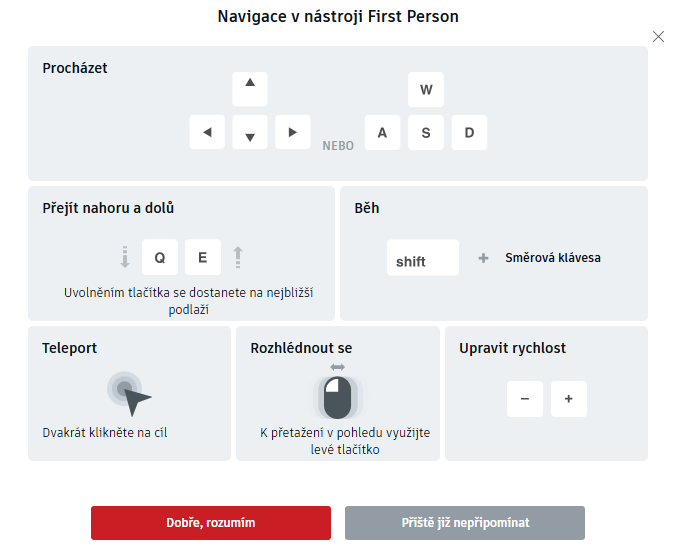Screen dimensions: 679x556
Task: Click the right arrow key icon
Action: [x=293, y=132]
